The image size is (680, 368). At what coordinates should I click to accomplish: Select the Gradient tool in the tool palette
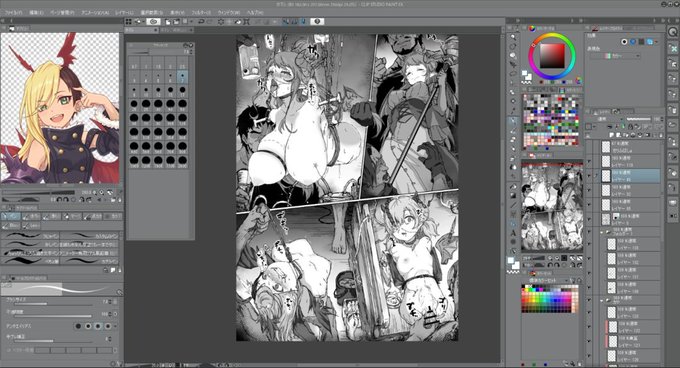click(513, 196)
